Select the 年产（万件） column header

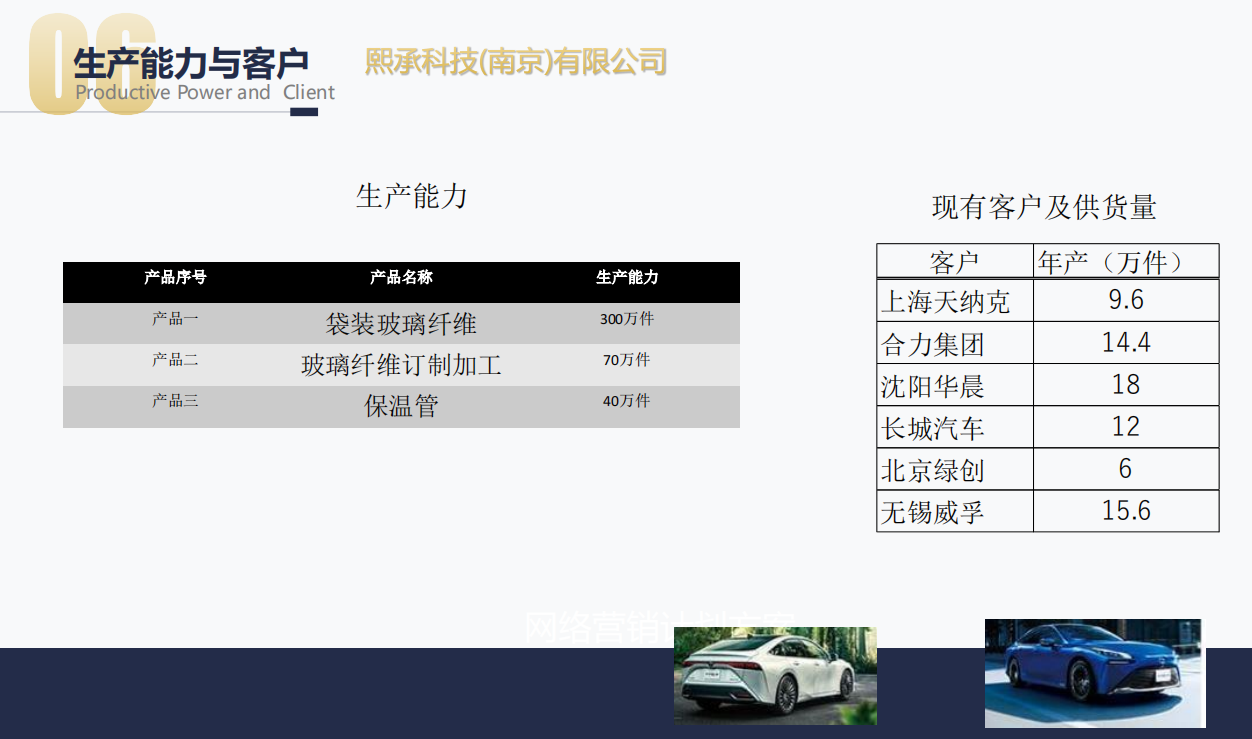click(1116, 262)
